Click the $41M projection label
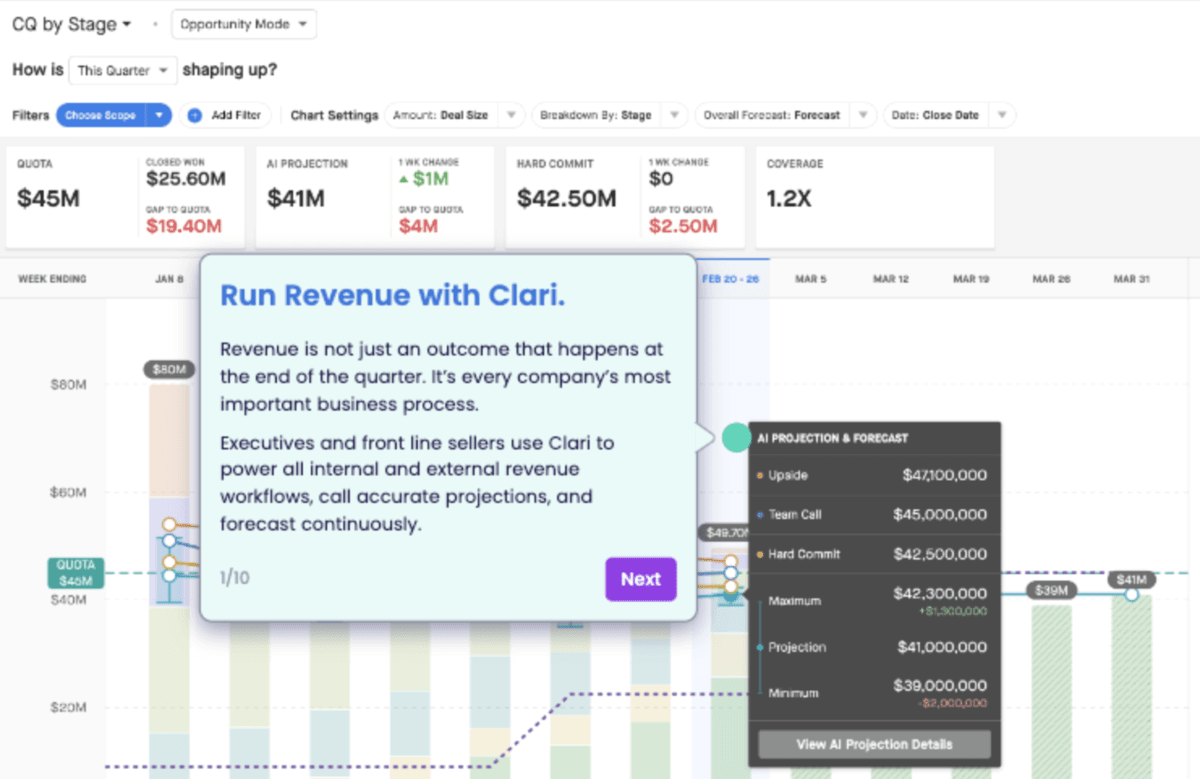 pyautogui.click(x=1132, y=579)
